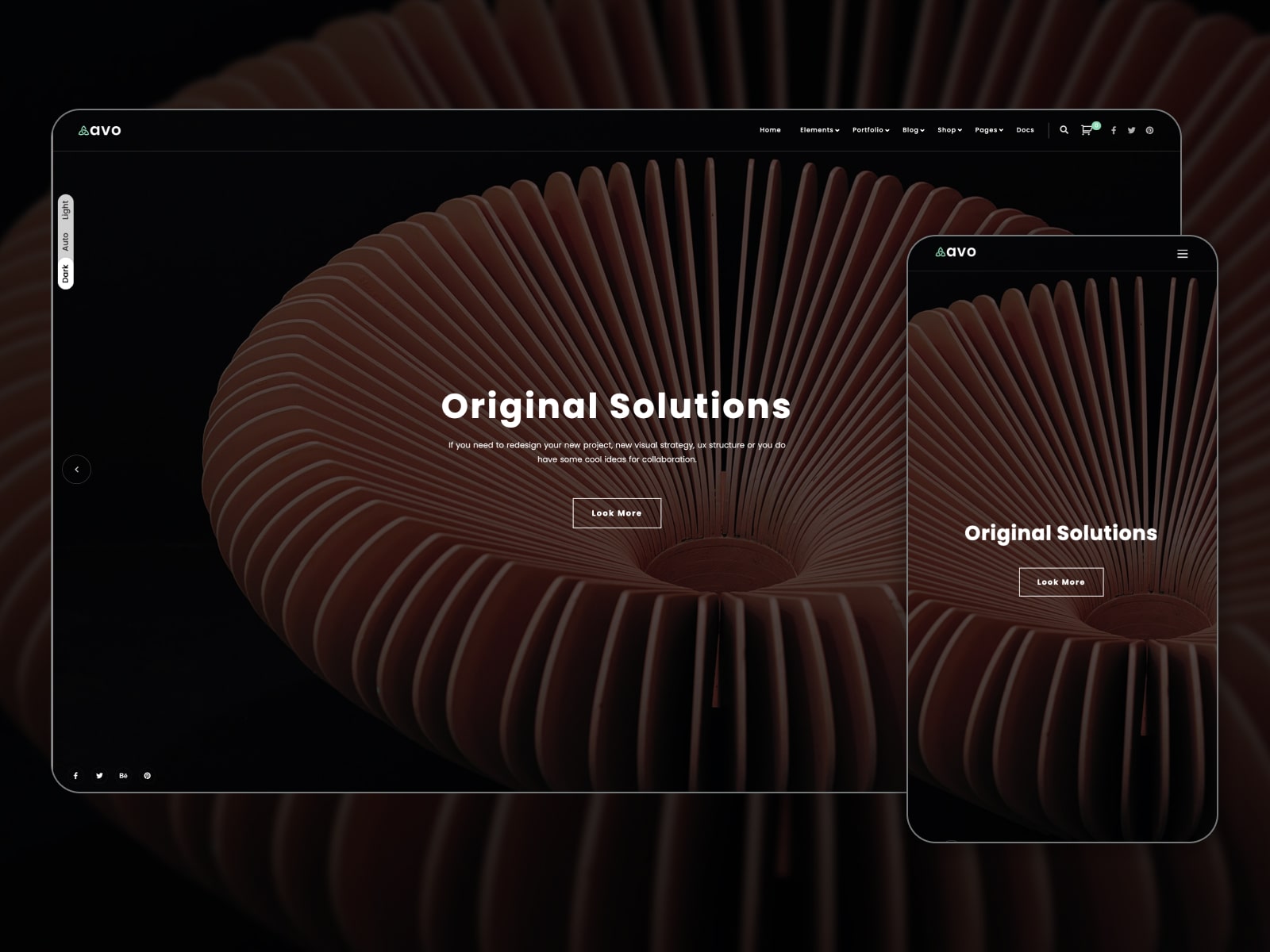This screenshot has height=952, width=1270.
Task: Open bottom-left Twitter icon
Action: (x=99, y=776)
